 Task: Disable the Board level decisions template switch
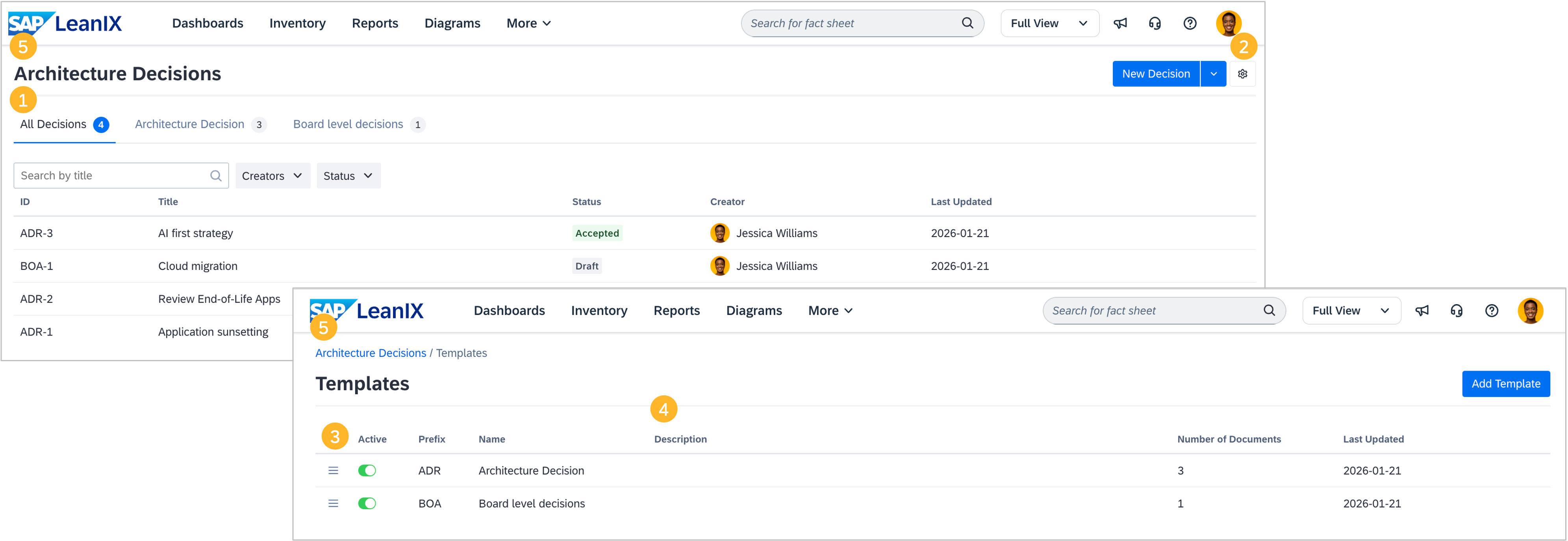click(x=367, y=503)
